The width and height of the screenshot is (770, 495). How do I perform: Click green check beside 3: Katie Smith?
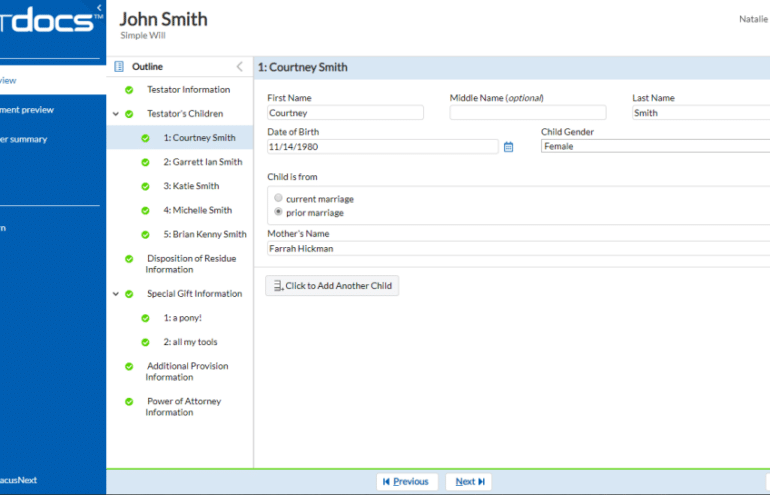click(x=145, y=186)
